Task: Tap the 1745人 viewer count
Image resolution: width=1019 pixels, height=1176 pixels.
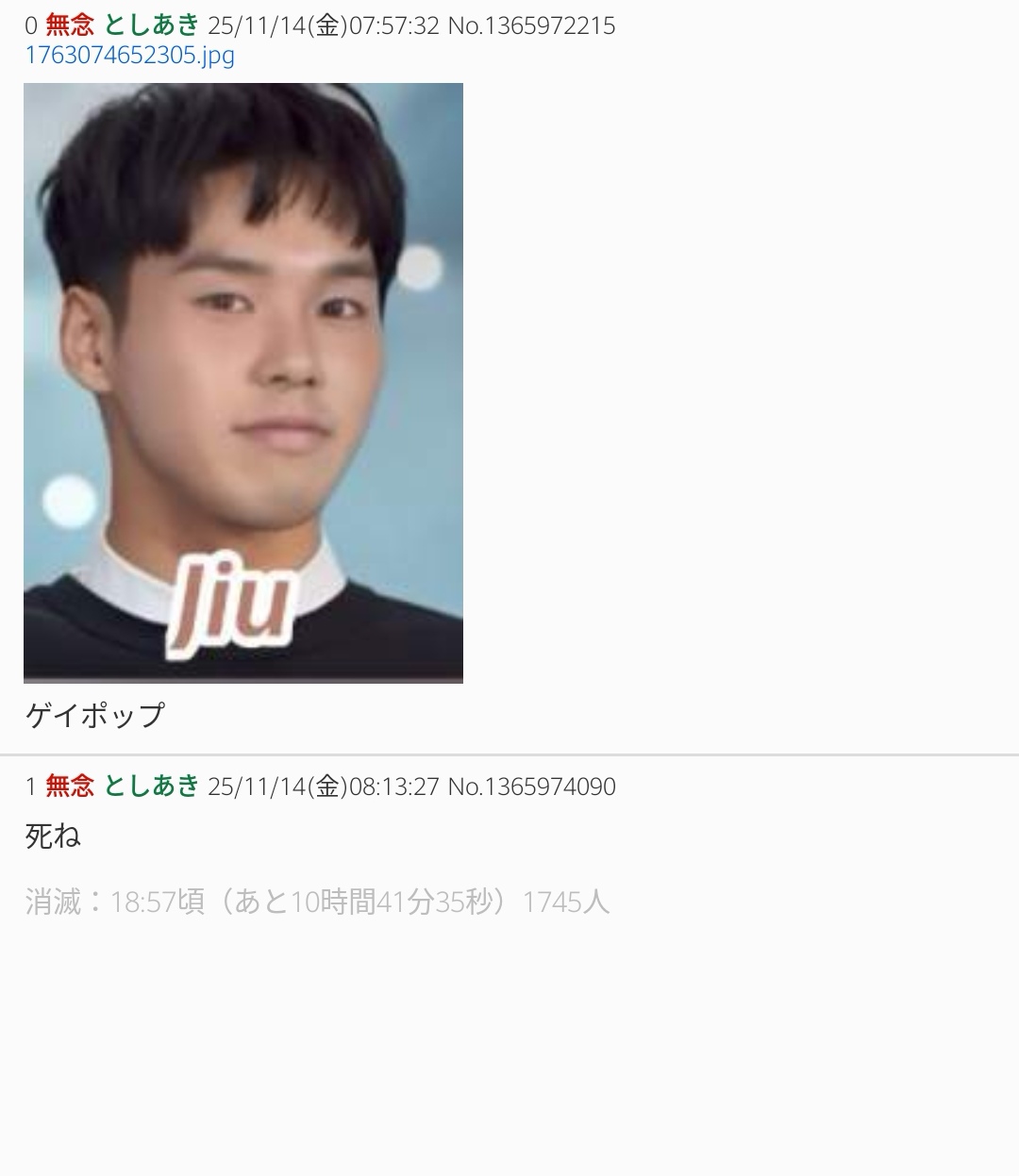Action: (566, 903)
